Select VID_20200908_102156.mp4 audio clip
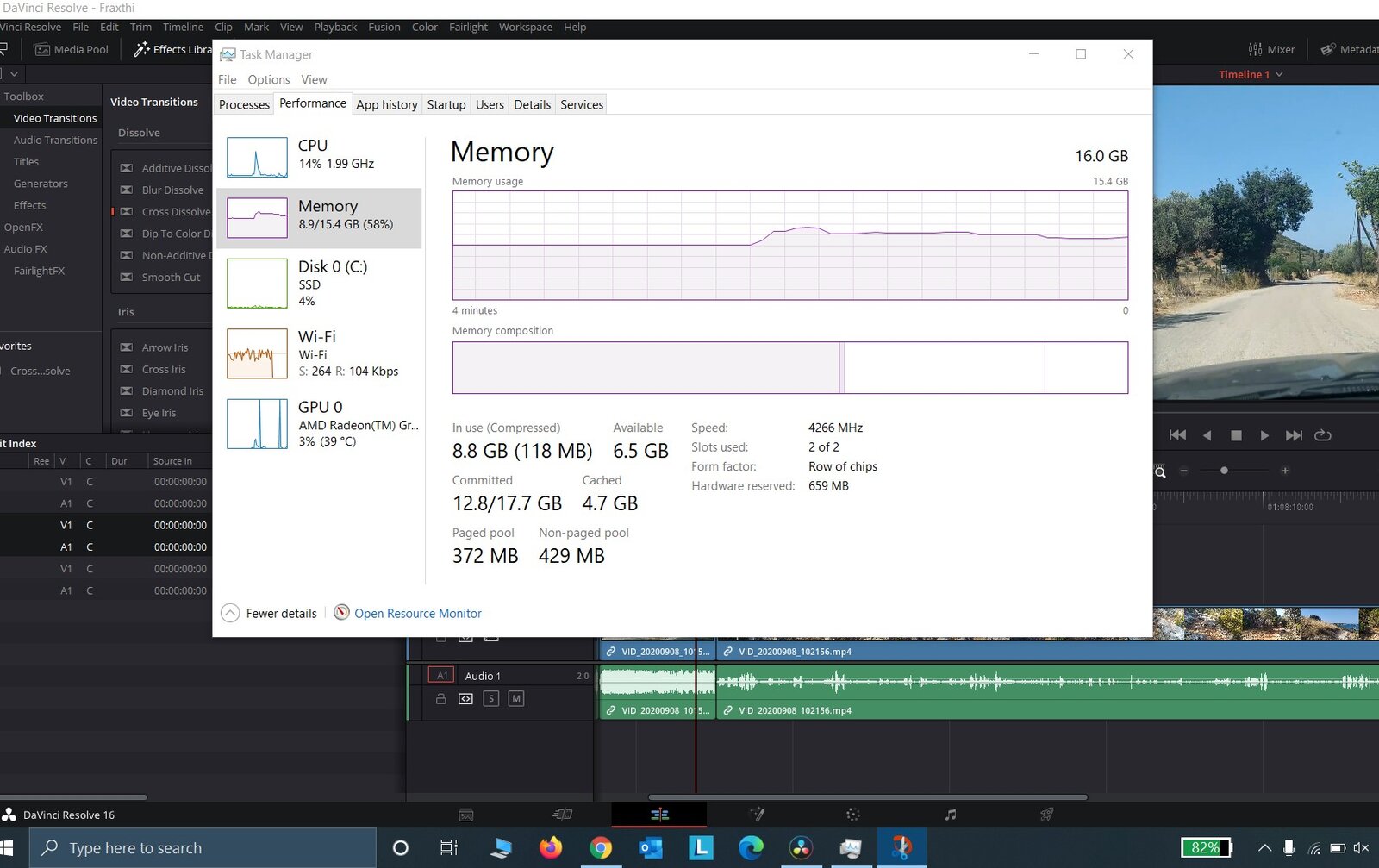Image resolution: width=1379 pixels, height=868 pixels. tap(1047, 691)
